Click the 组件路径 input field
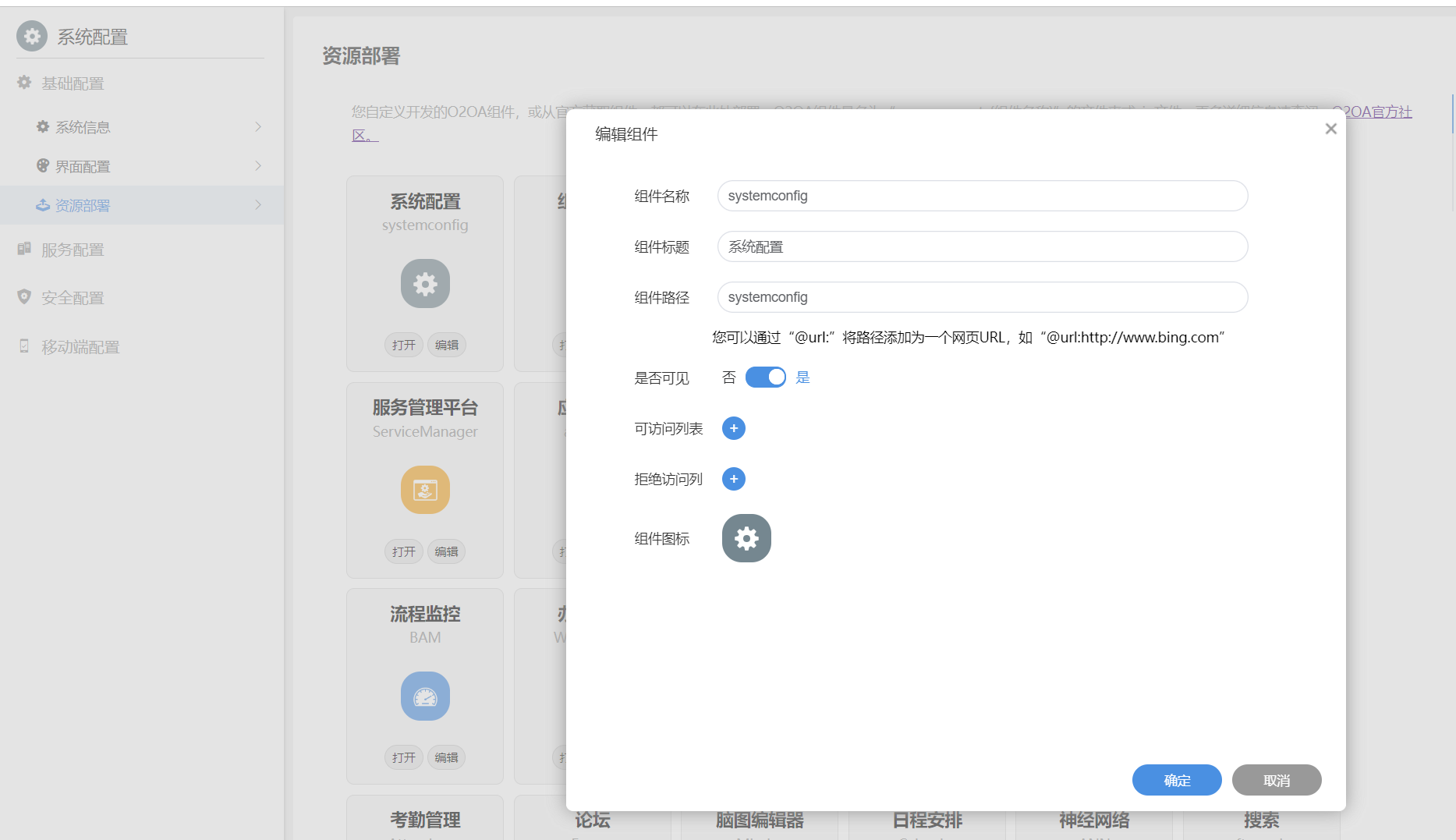 982,297
